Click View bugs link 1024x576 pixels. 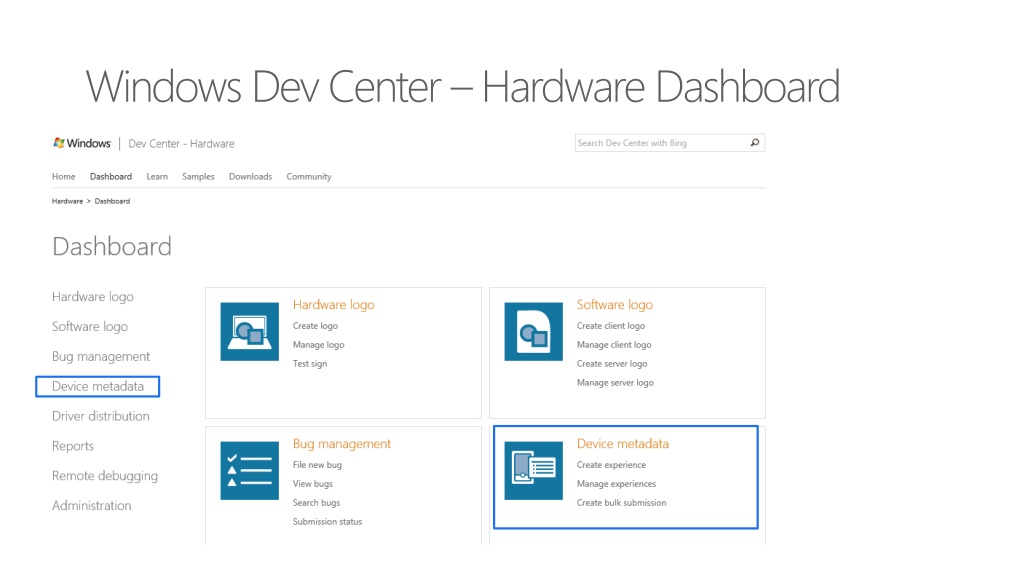[313, 483]
